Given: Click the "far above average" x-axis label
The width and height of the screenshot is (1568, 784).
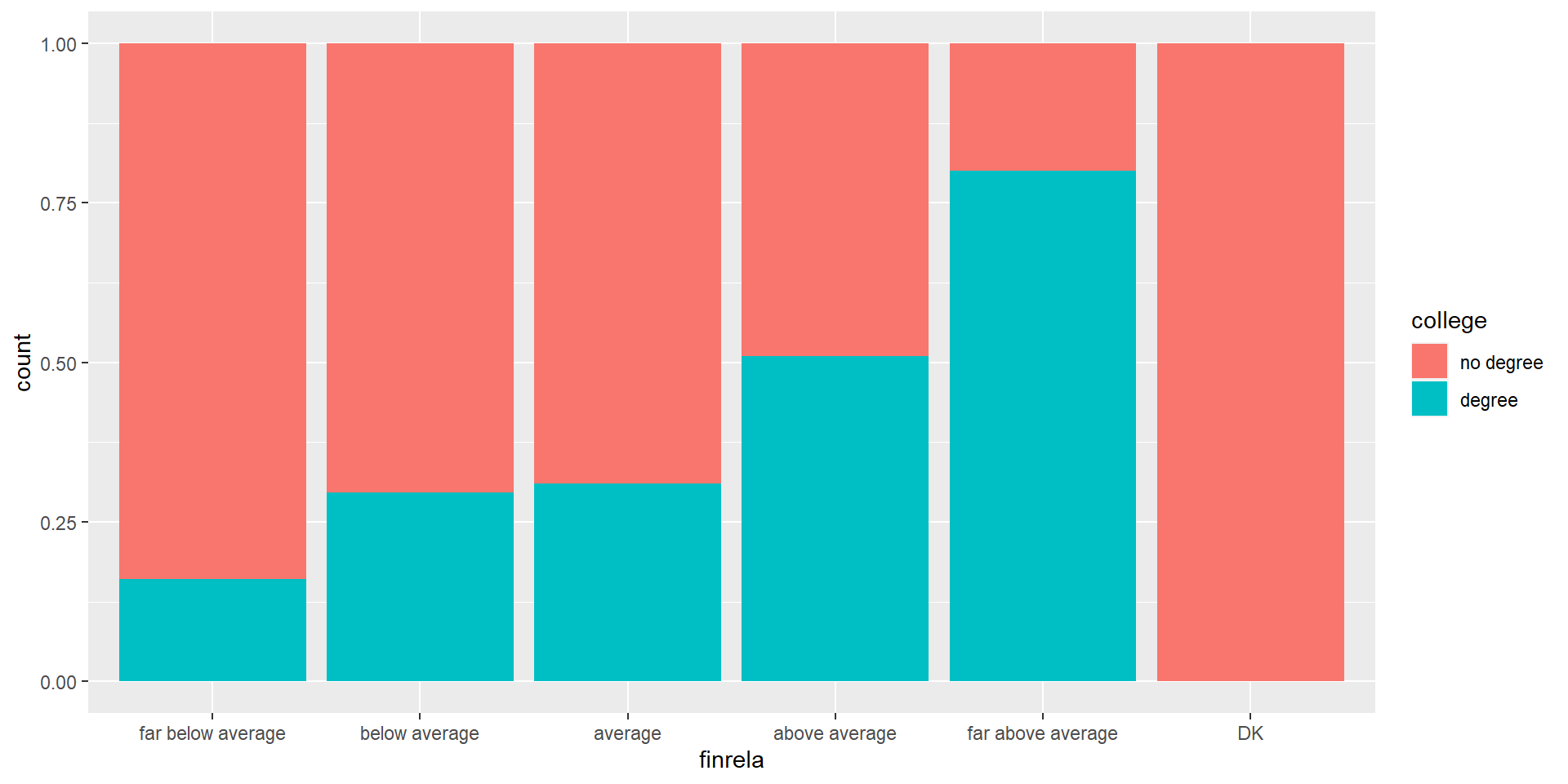Looking at the screenshot, I should [1042, 733].
